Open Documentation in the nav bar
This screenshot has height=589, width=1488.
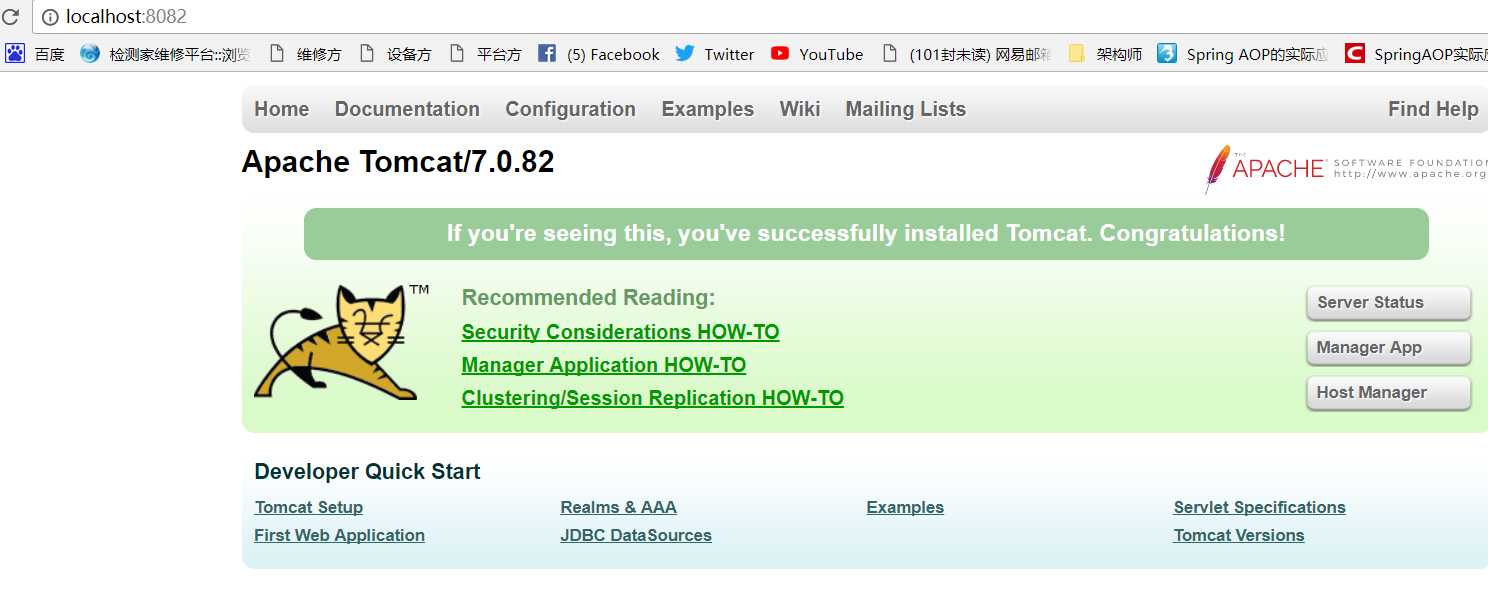(407, 109)
